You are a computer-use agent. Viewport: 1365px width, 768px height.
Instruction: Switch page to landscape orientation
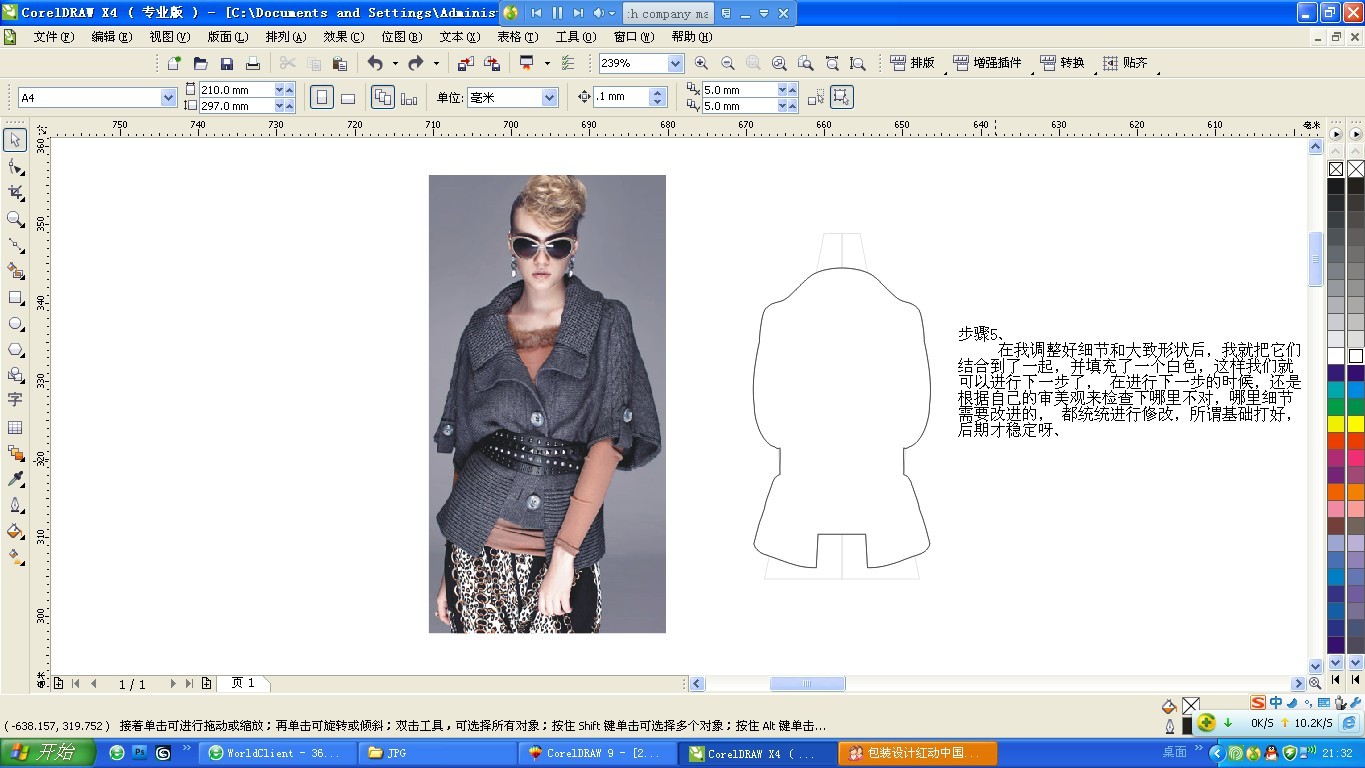pyautogui.click(x=347, y=97)
